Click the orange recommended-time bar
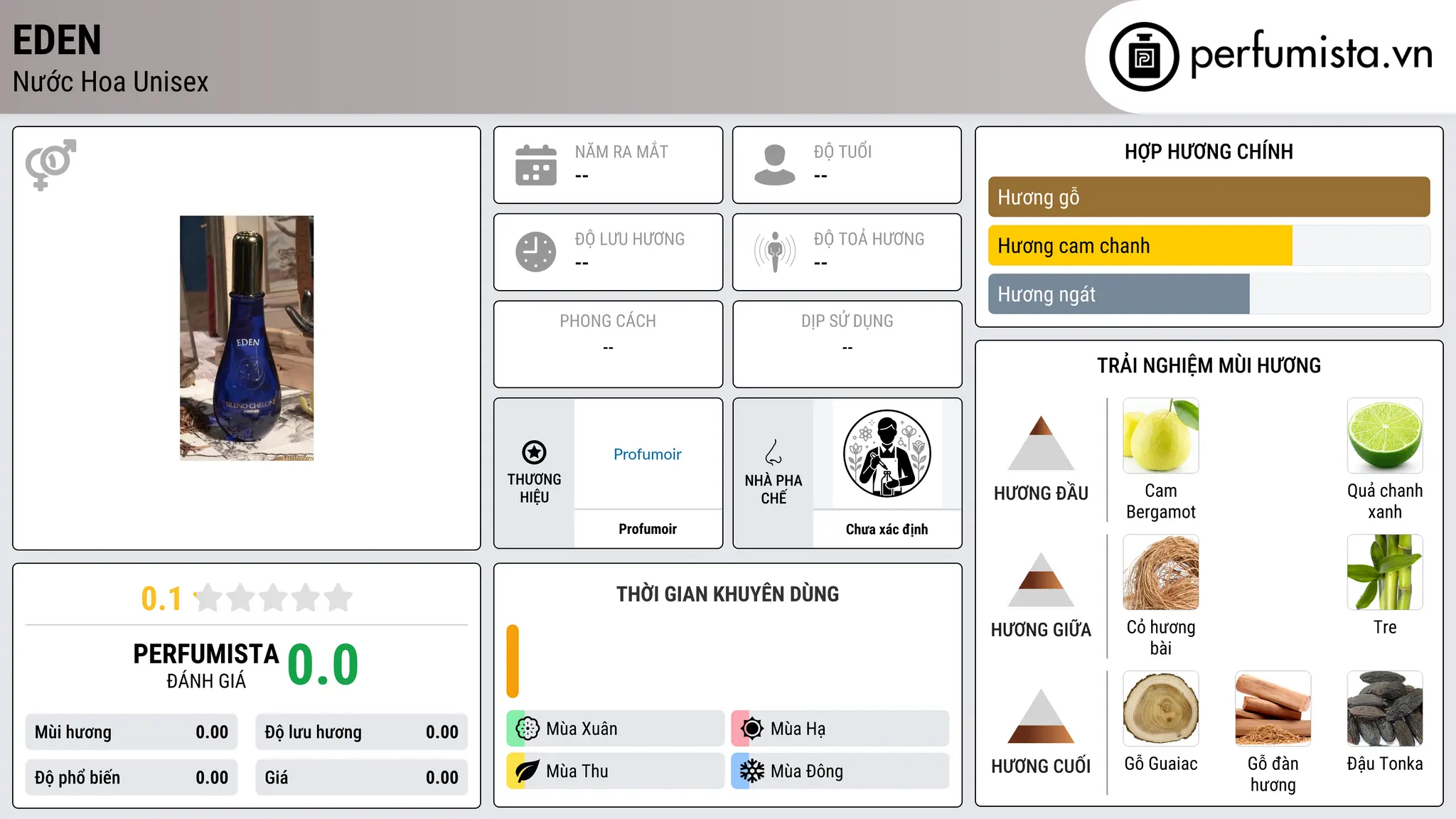Screen dimensions: 1456x819 click(513, 661)
